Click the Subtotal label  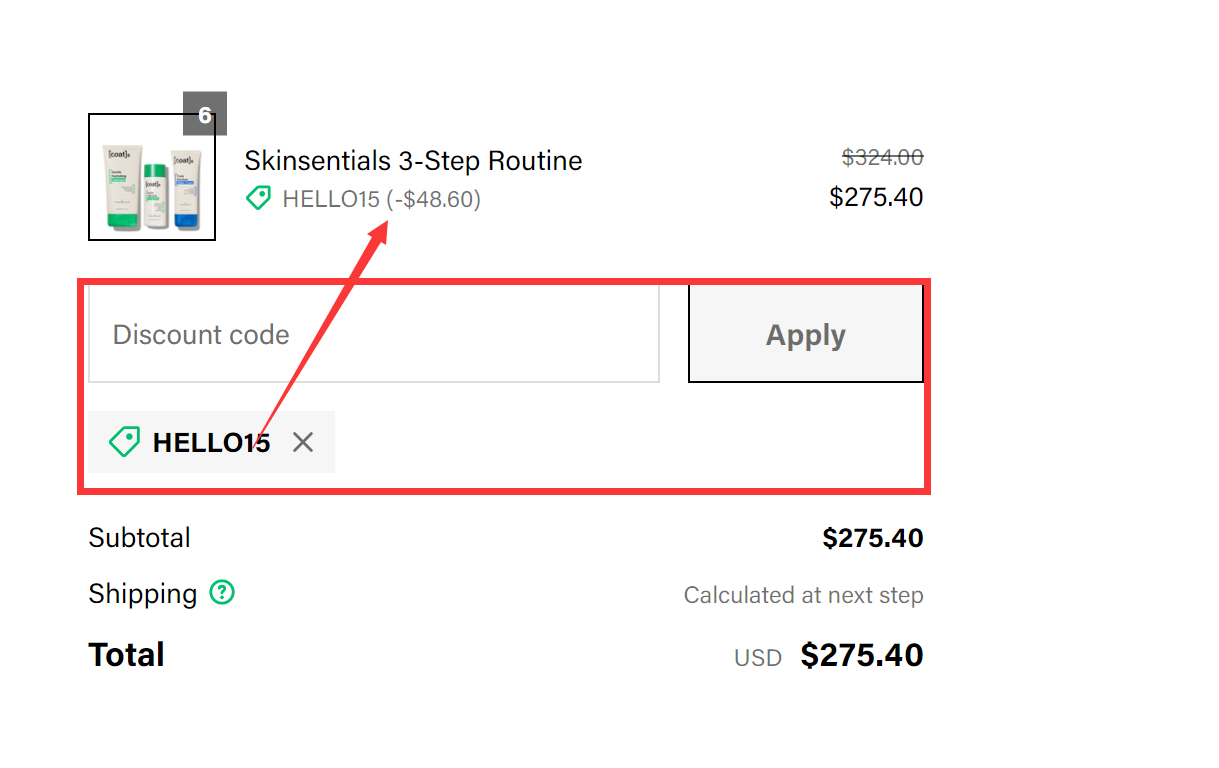[139, 537]
